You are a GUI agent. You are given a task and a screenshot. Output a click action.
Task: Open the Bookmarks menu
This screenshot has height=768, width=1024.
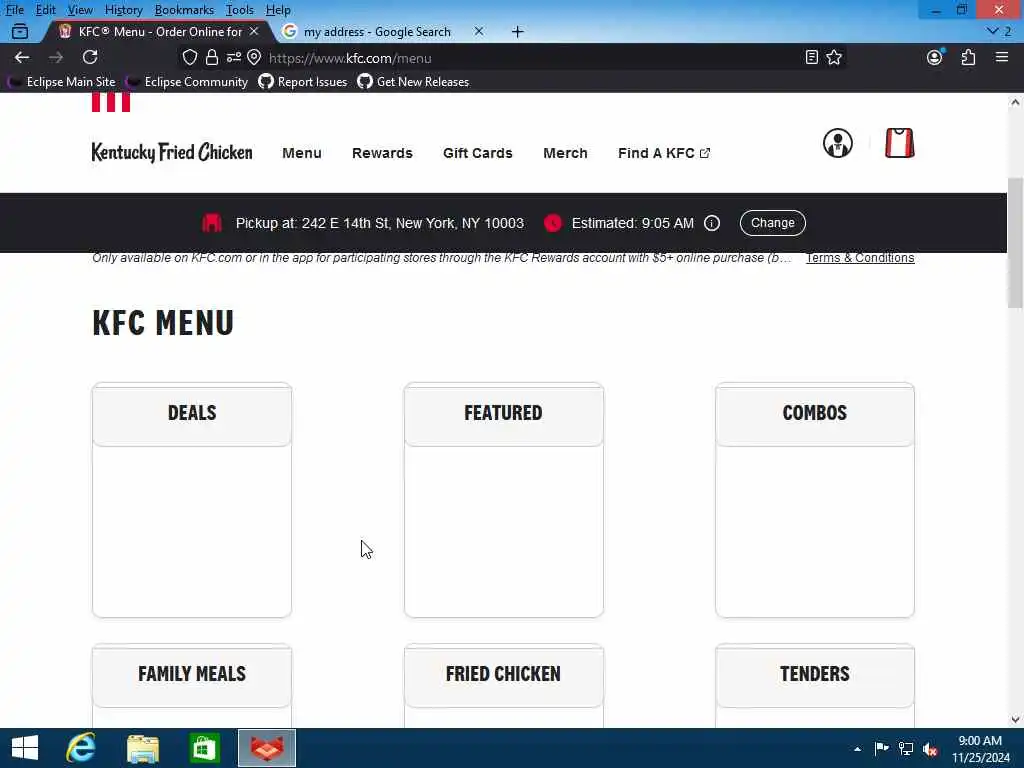(184, 10)
